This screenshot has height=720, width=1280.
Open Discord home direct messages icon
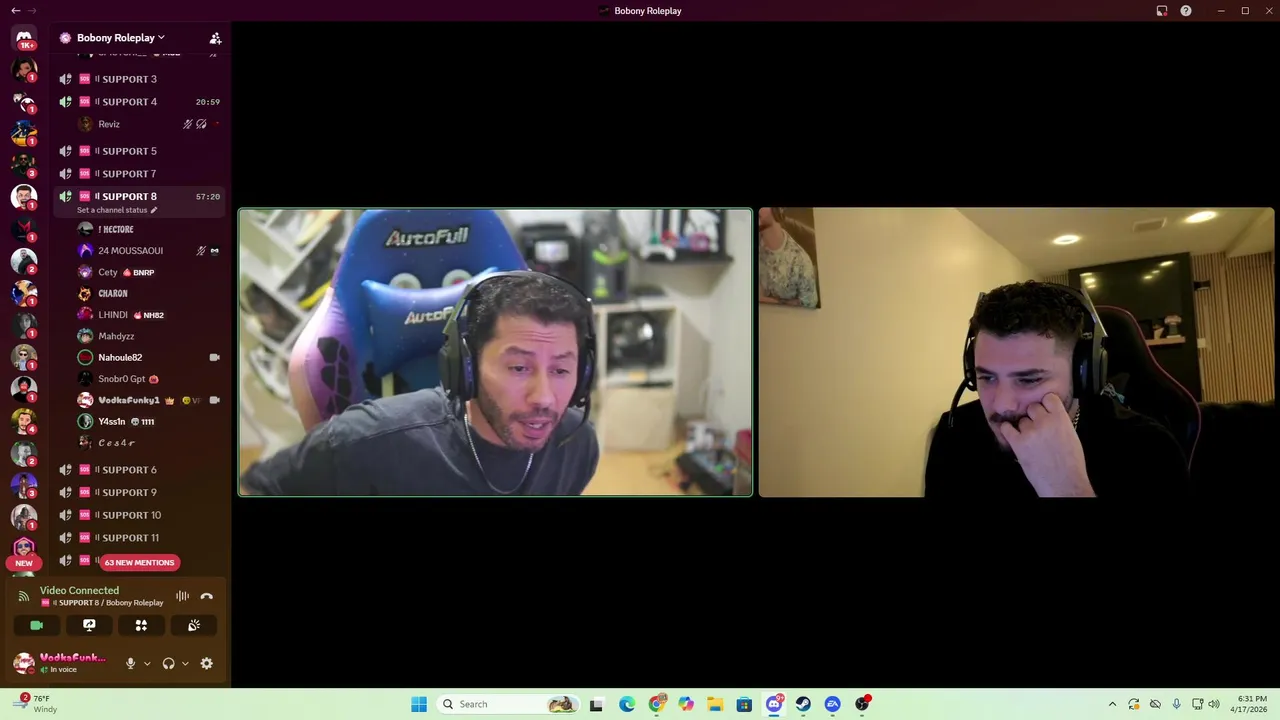pos(24,37)
